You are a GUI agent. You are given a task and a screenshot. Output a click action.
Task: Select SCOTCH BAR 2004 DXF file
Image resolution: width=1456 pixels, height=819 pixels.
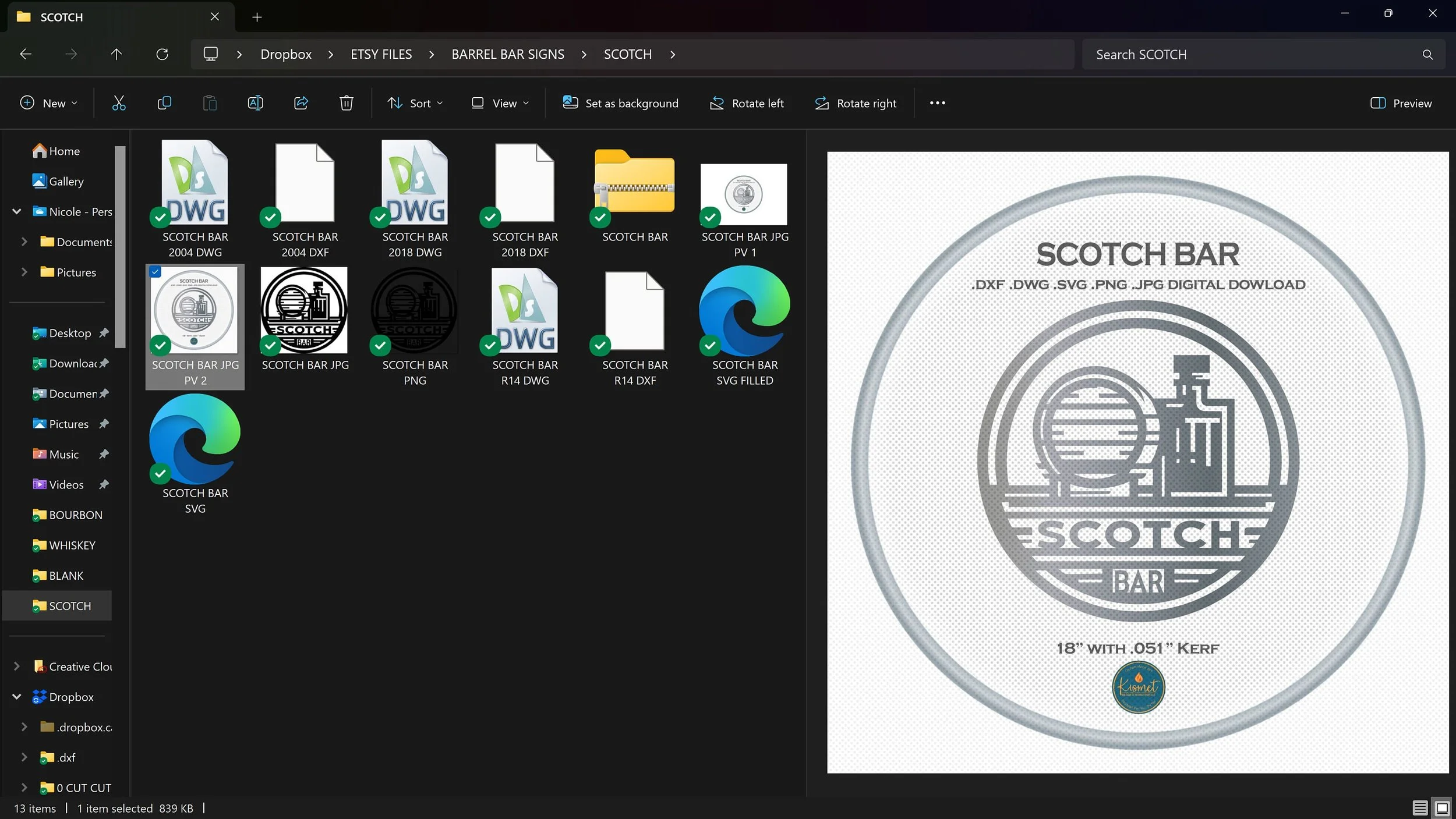pos(305,198)
